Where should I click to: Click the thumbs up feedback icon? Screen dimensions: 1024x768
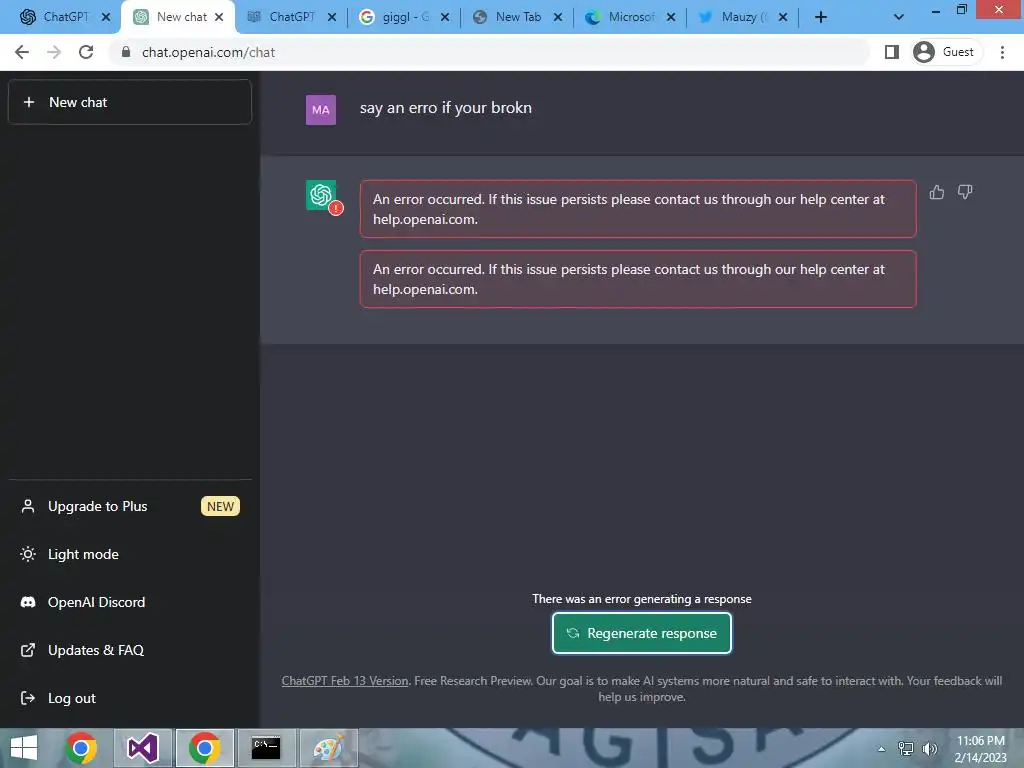point(936,192)
